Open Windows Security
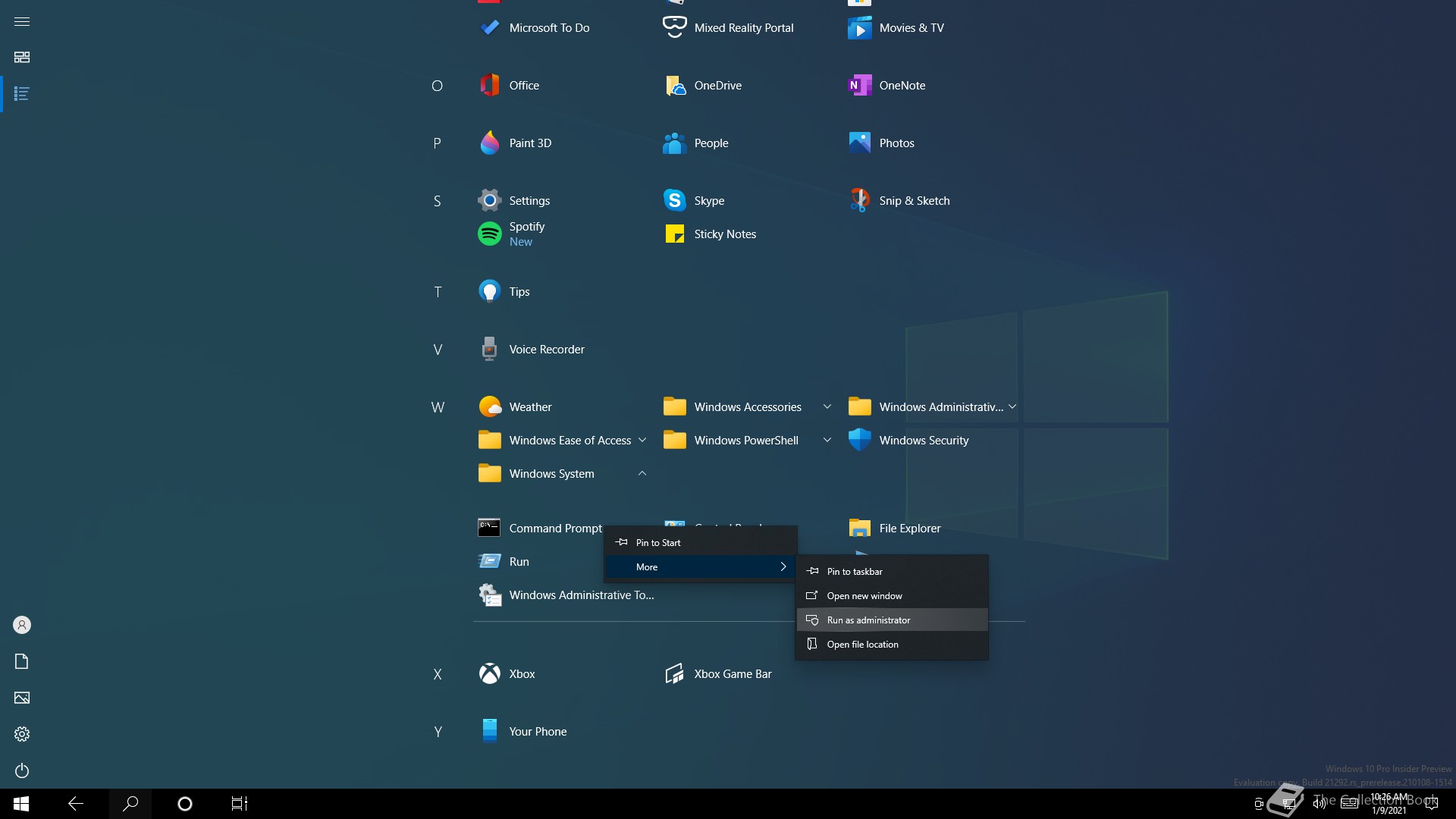1456x819 pixels. pos(908,441)
